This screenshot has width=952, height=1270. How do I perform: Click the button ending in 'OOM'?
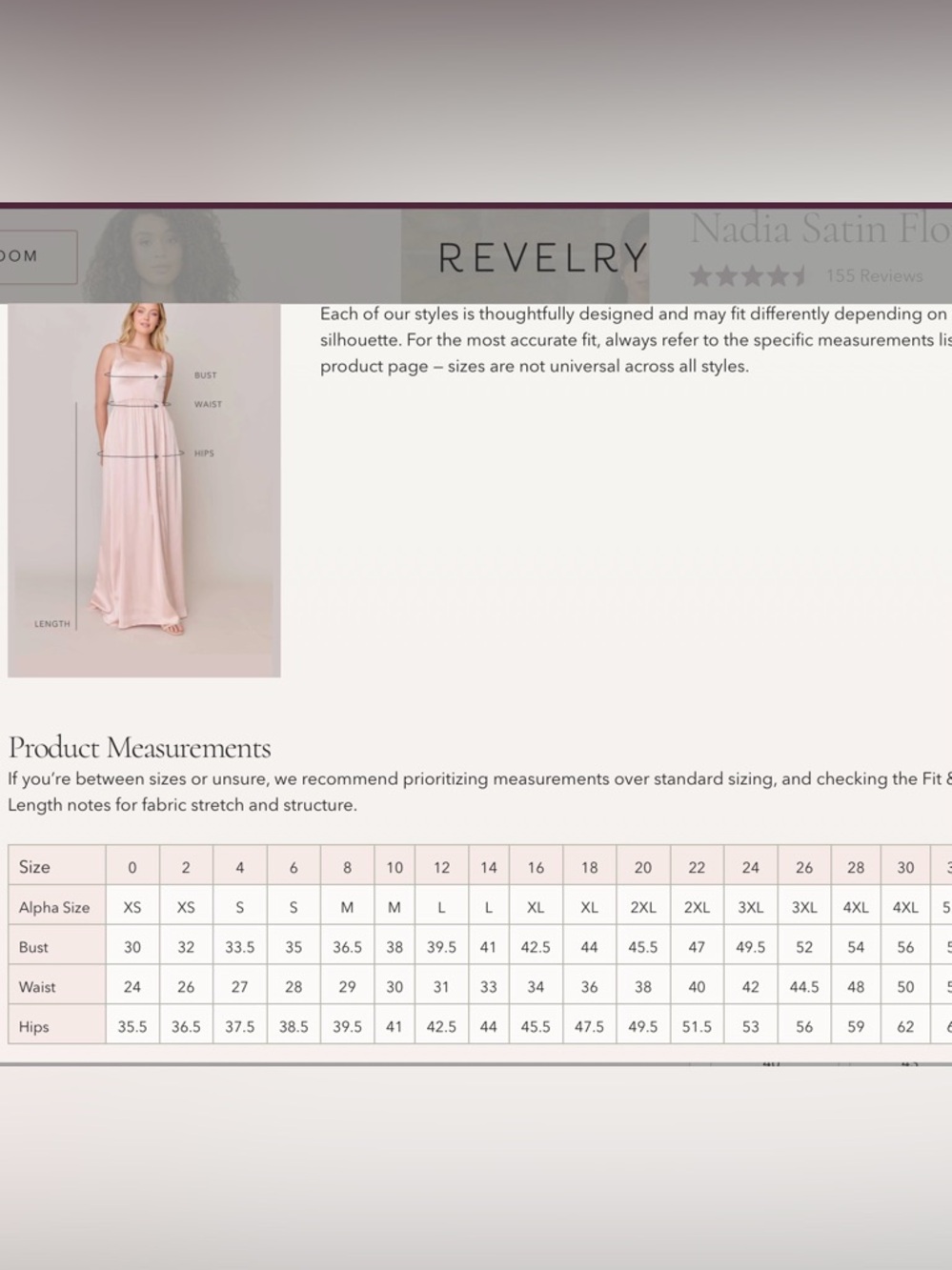[x=38, y=256]
